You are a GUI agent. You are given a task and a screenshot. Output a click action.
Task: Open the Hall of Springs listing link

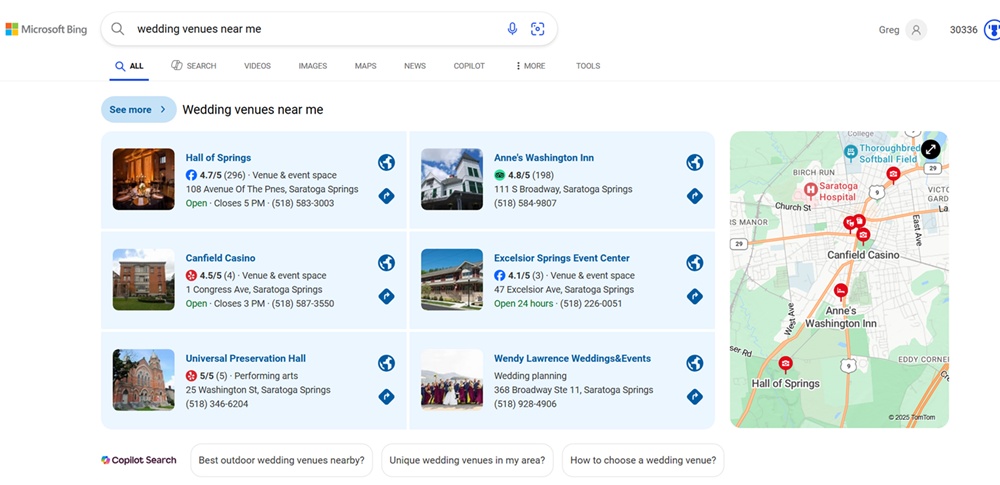coord(218,158)
